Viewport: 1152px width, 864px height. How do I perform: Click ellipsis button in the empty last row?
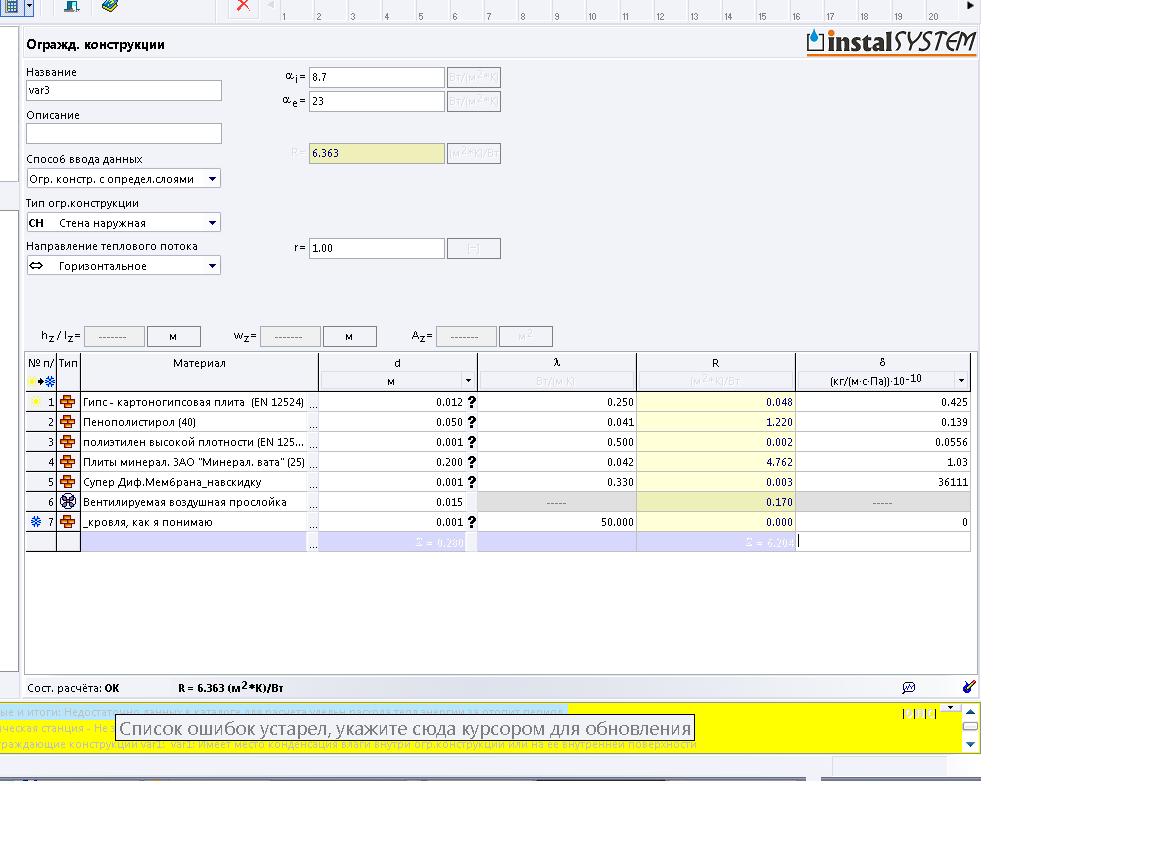tap(313, 542)
